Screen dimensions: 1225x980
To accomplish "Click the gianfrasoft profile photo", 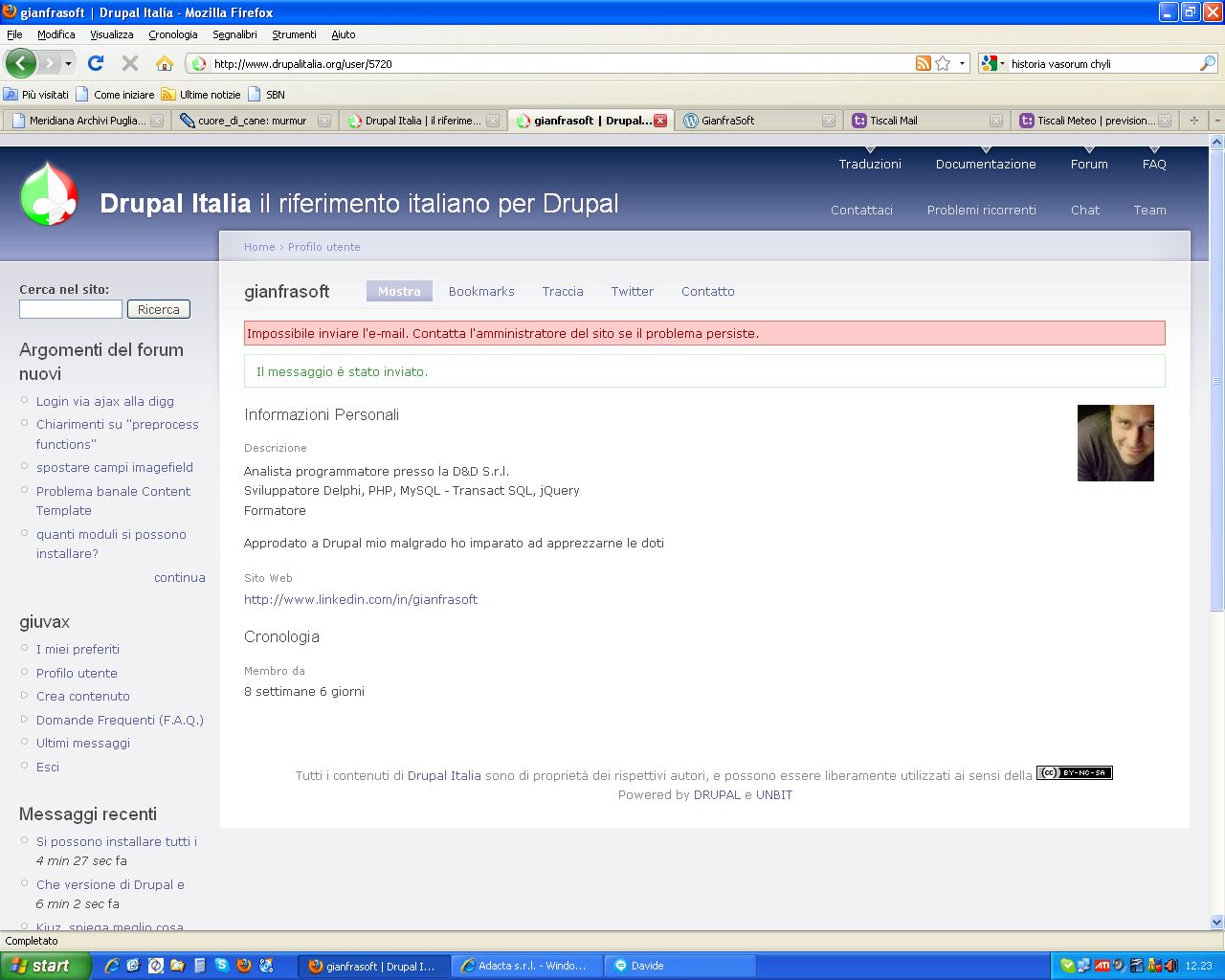I will point(1116,443).
